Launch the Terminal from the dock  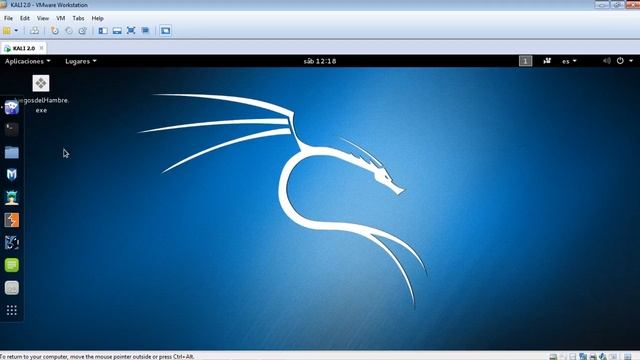point(11,129)
